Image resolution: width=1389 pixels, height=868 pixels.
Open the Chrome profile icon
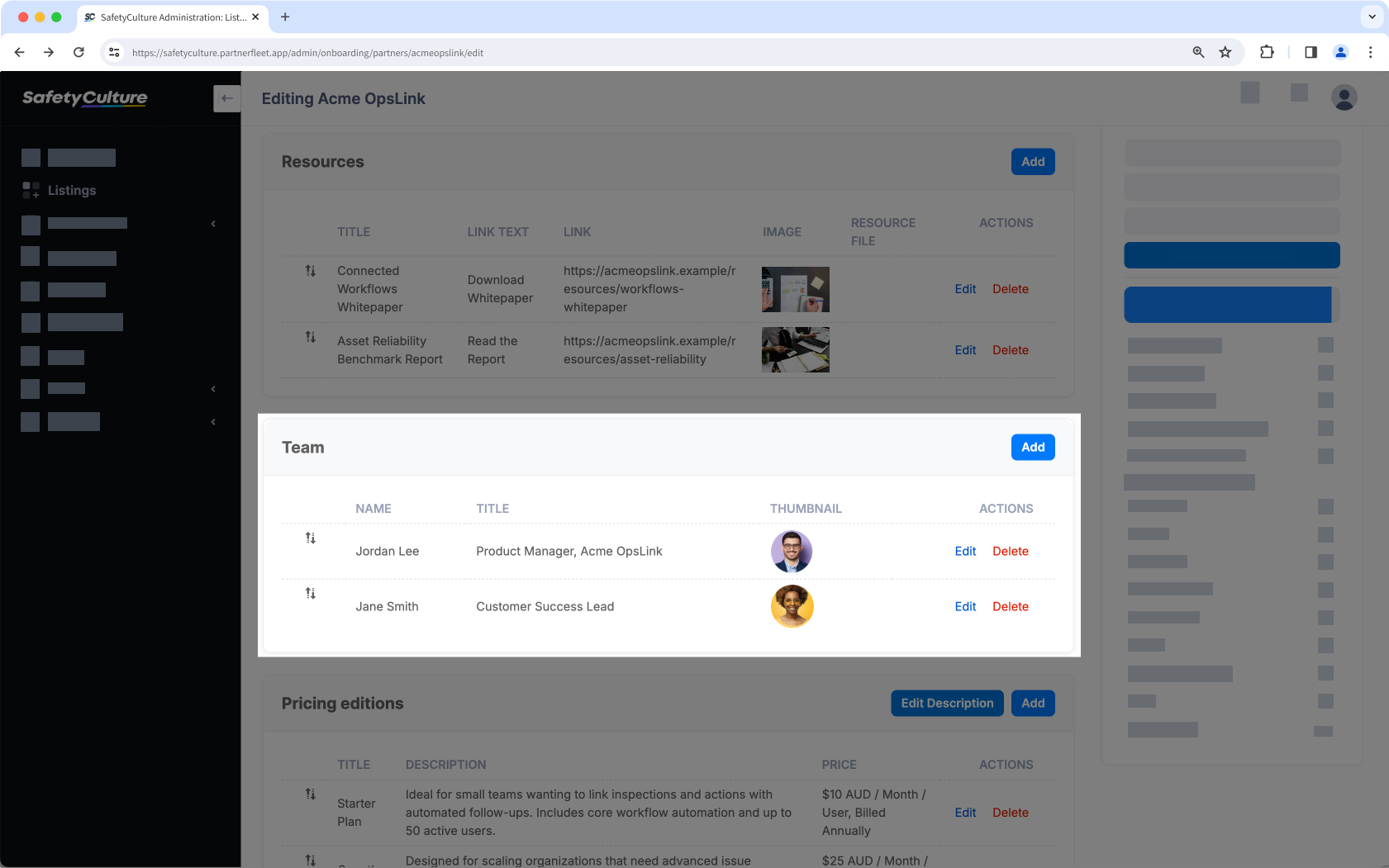point(1340,52)
